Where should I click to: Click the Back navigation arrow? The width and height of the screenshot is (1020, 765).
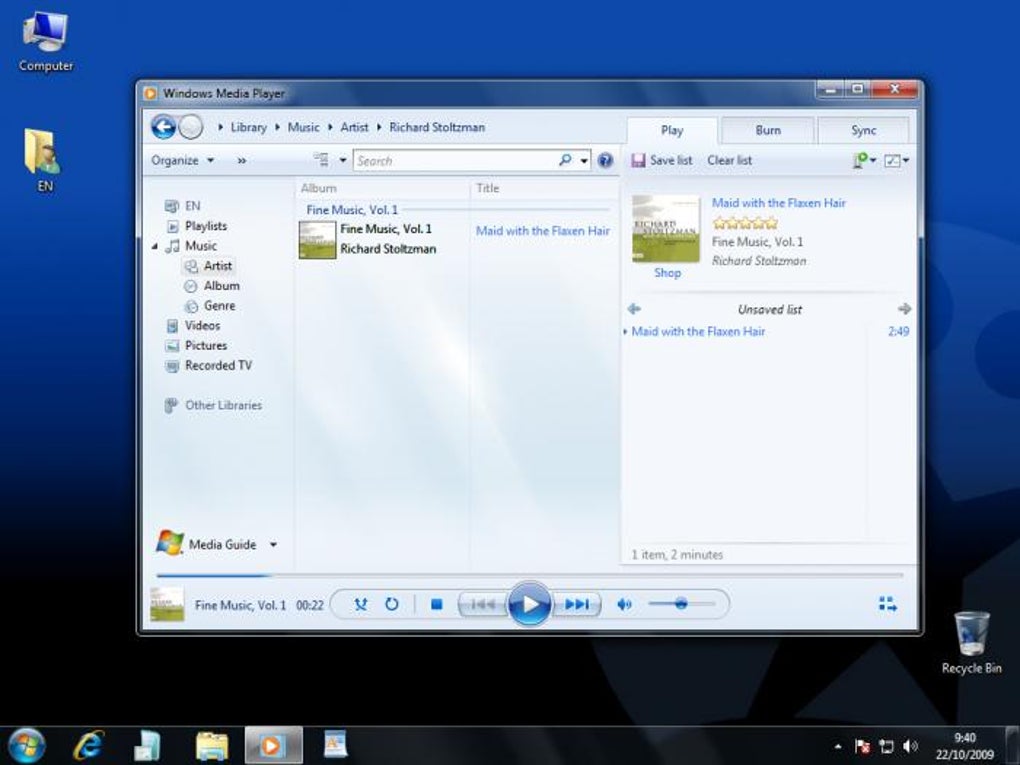pos(163,127)
